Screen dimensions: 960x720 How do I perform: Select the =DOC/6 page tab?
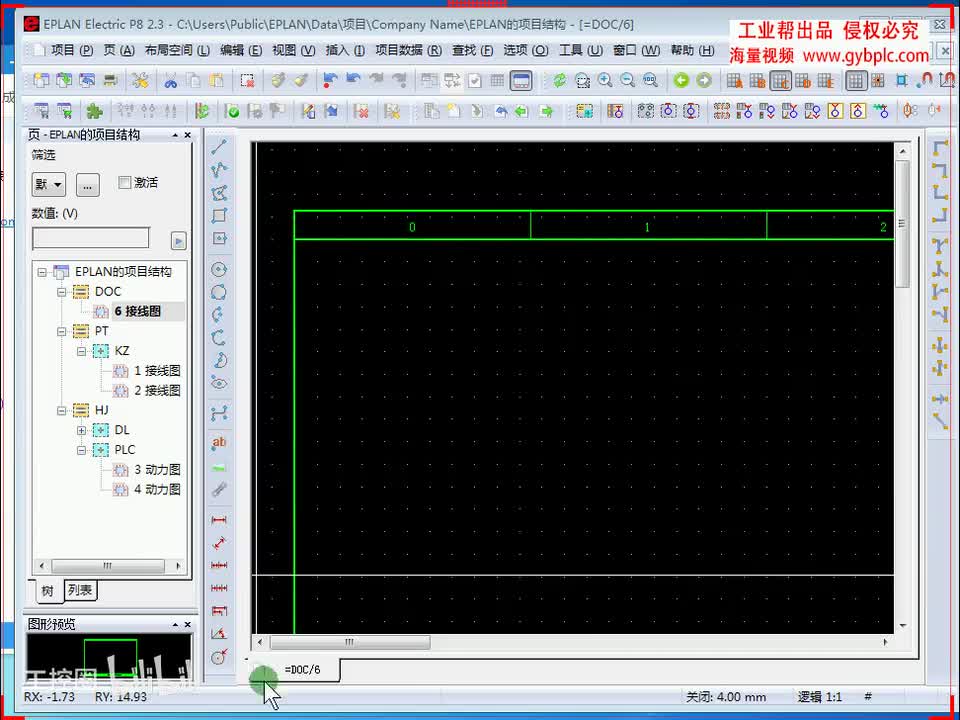(x=302, y=670)
